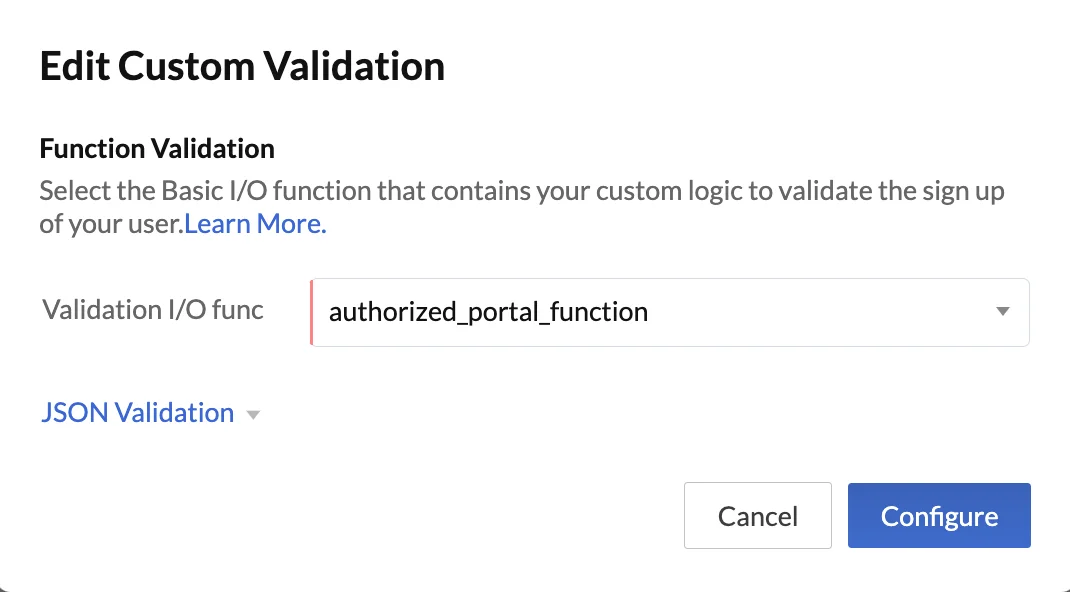Click the Function Validation heading
The image size is (1070, 592).
coord(157,149)
